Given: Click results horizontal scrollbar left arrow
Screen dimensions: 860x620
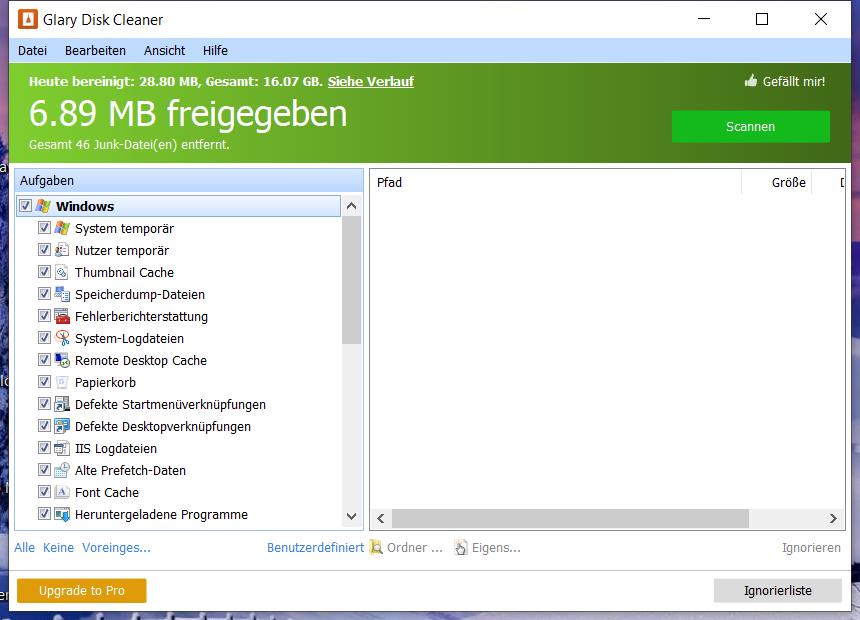Looking at the screenshot, I should tap(381, 518).
